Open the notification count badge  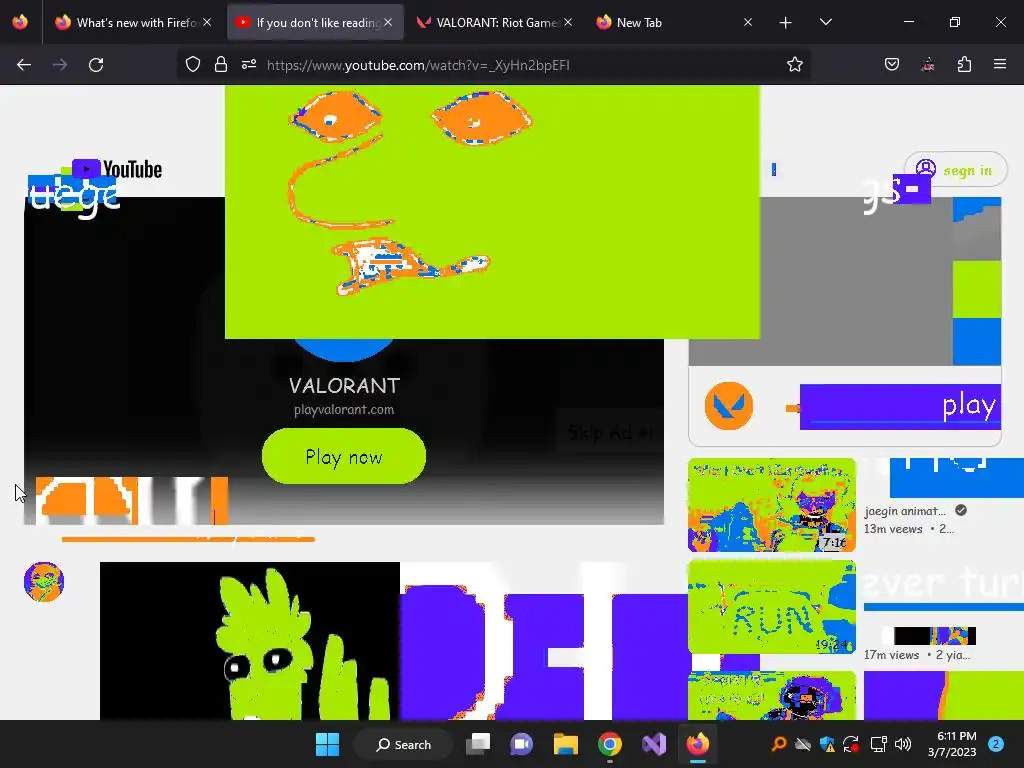pyautogui.click(x=995, y=744)
